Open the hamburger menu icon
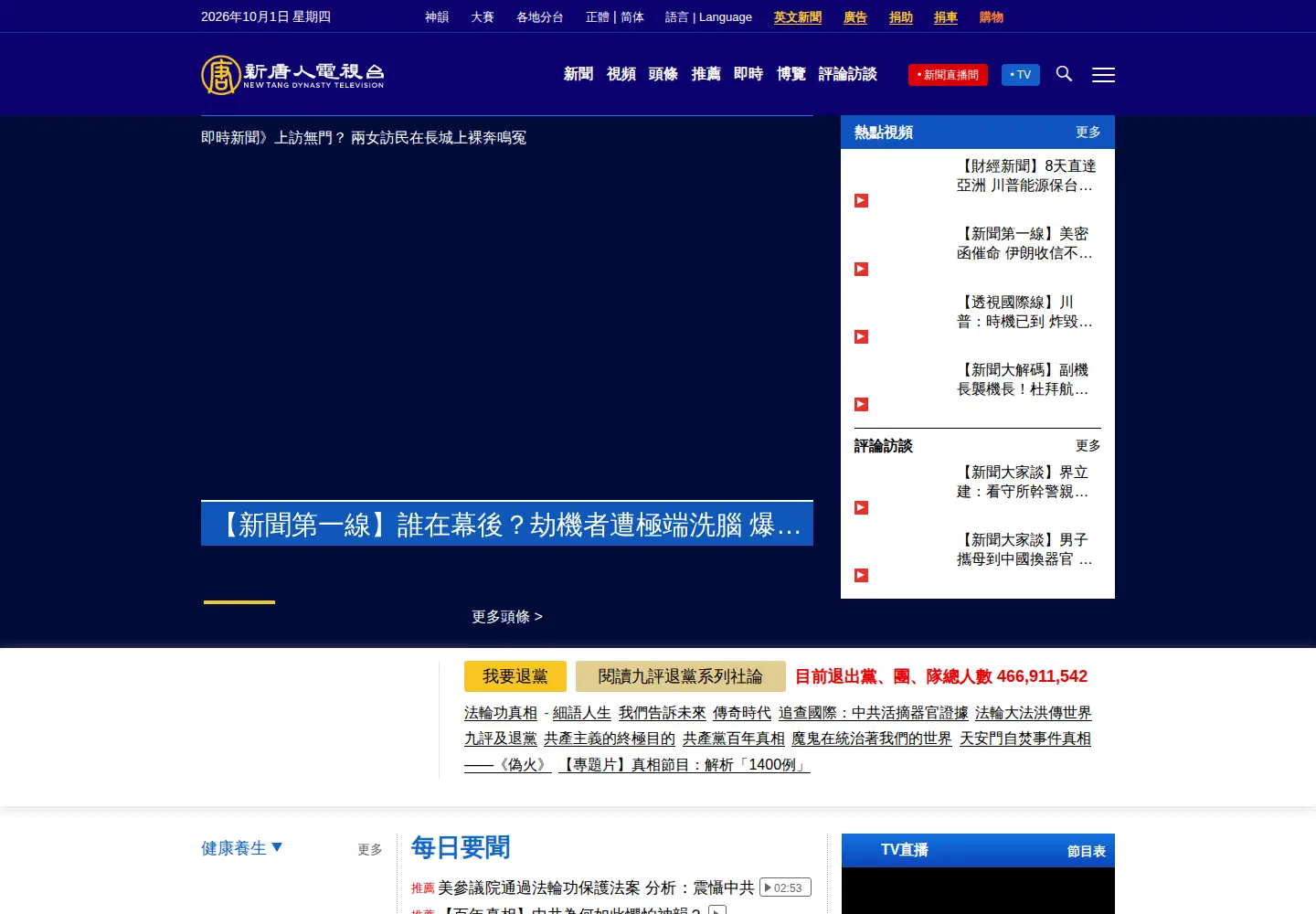This screenshot has width=1316, height=914. pyautogui.click(x=1103, y=75)
